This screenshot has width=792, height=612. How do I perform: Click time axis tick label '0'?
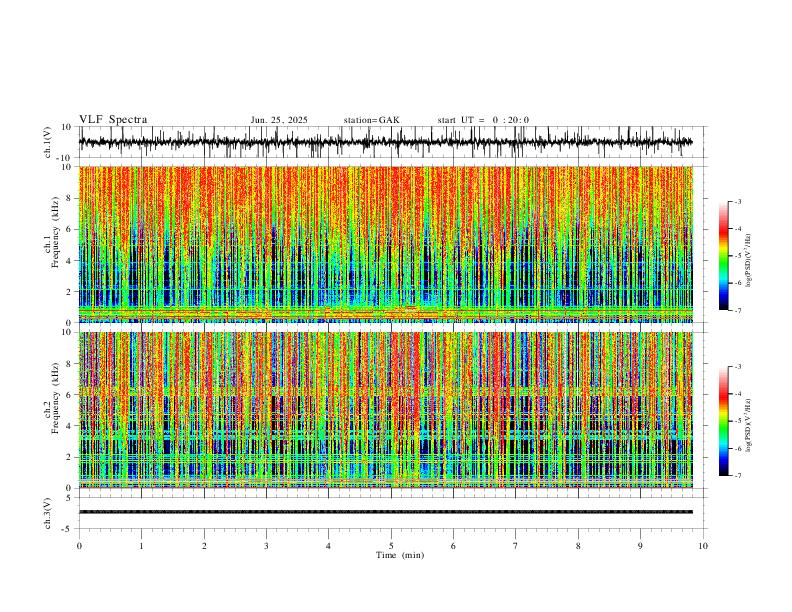79,546
